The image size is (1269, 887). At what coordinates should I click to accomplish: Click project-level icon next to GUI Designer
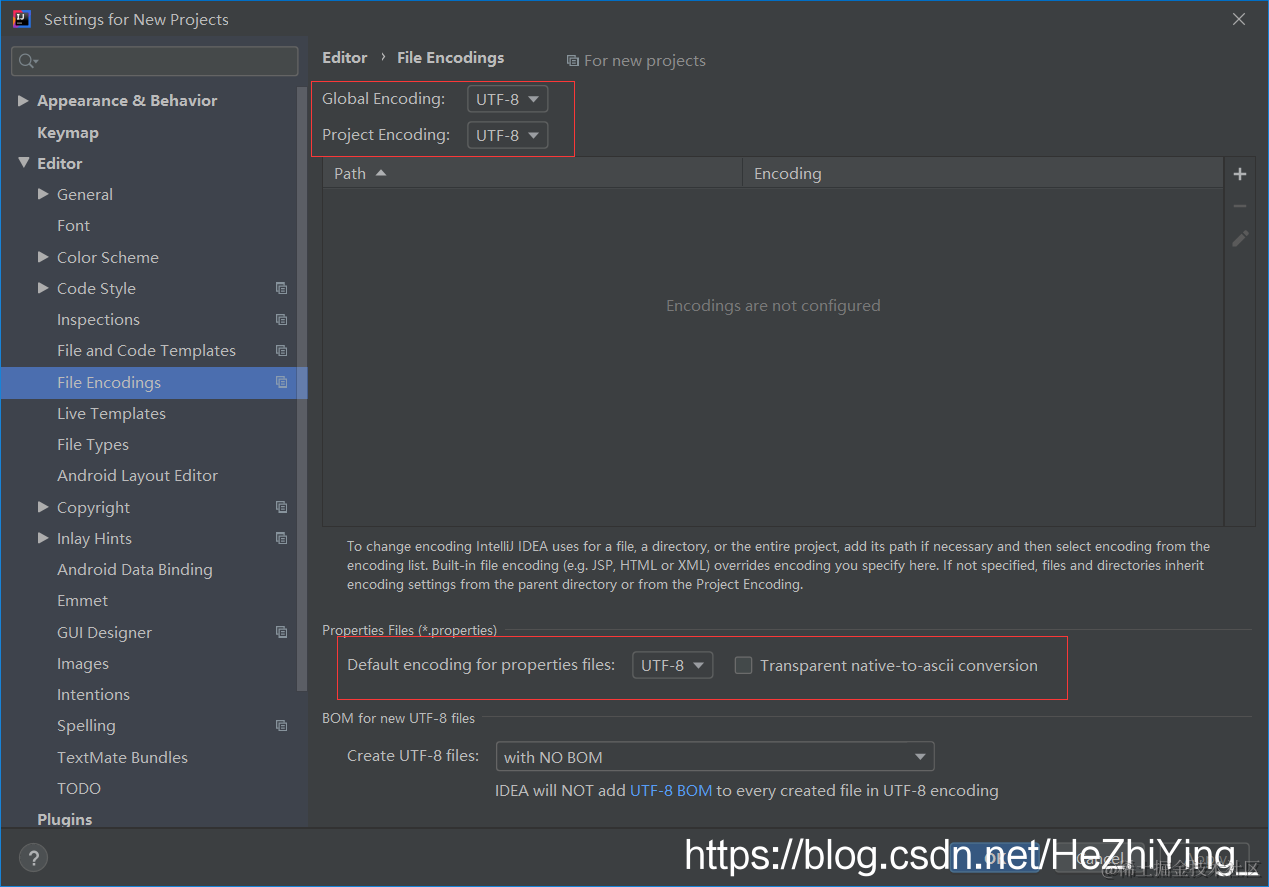tap(281, 632)
